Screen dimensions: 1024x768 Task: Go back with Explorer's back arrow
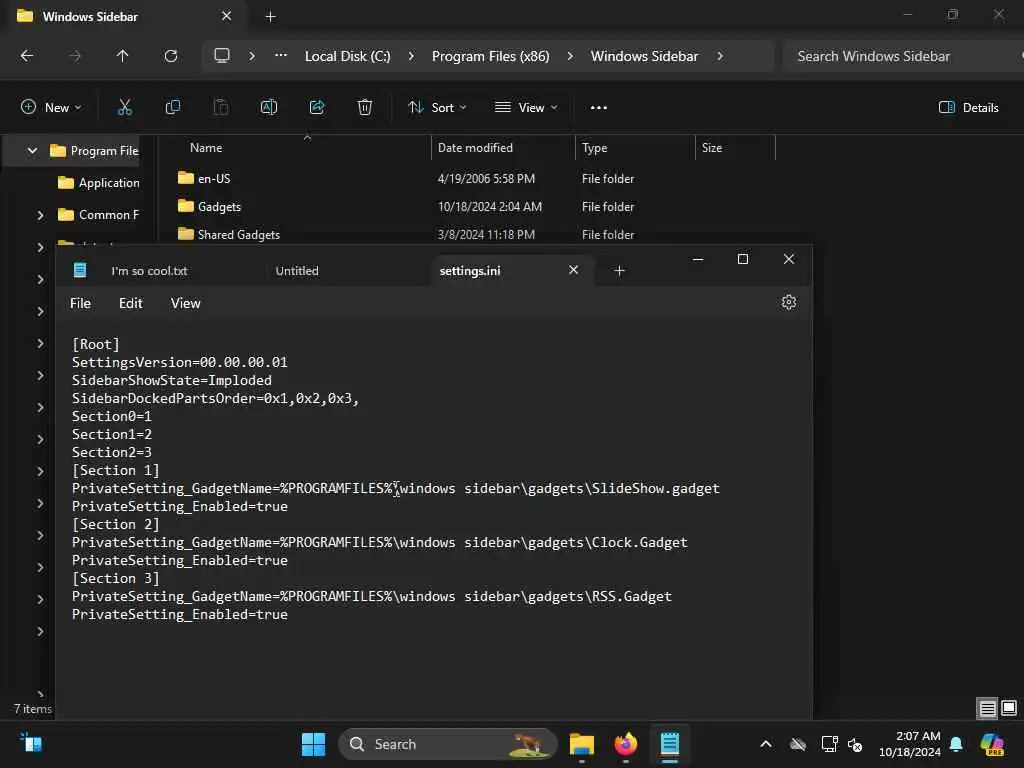coord(27,56)
